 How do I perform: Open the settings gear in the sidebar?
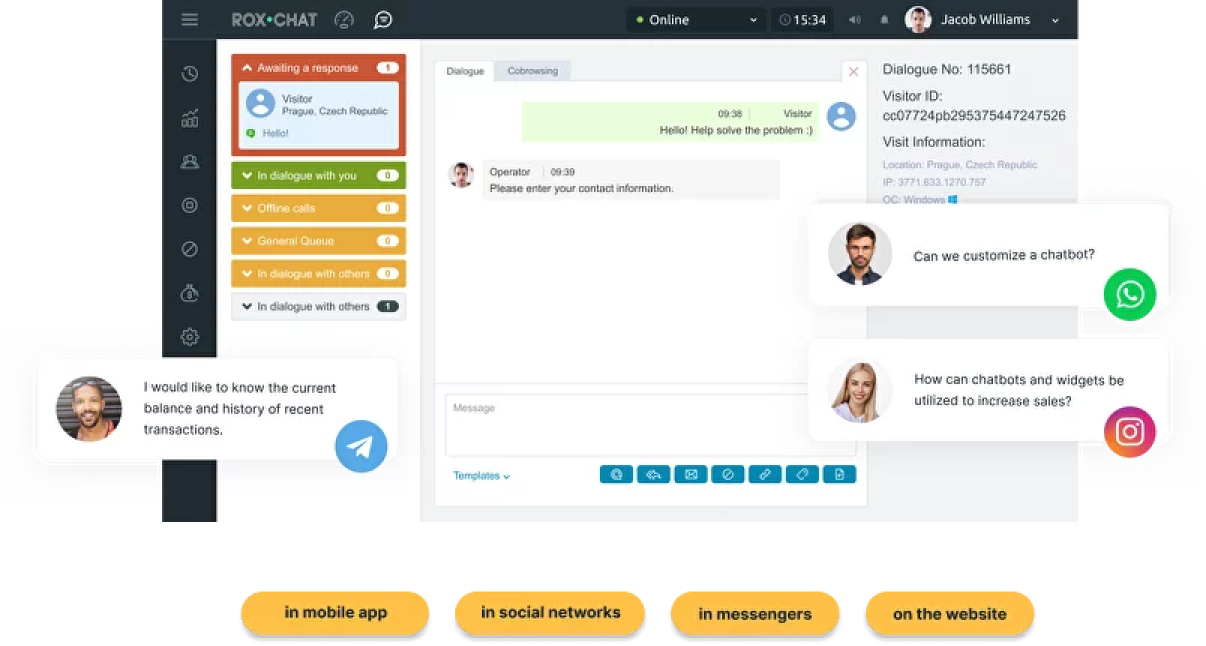click(x=190, y=337)
